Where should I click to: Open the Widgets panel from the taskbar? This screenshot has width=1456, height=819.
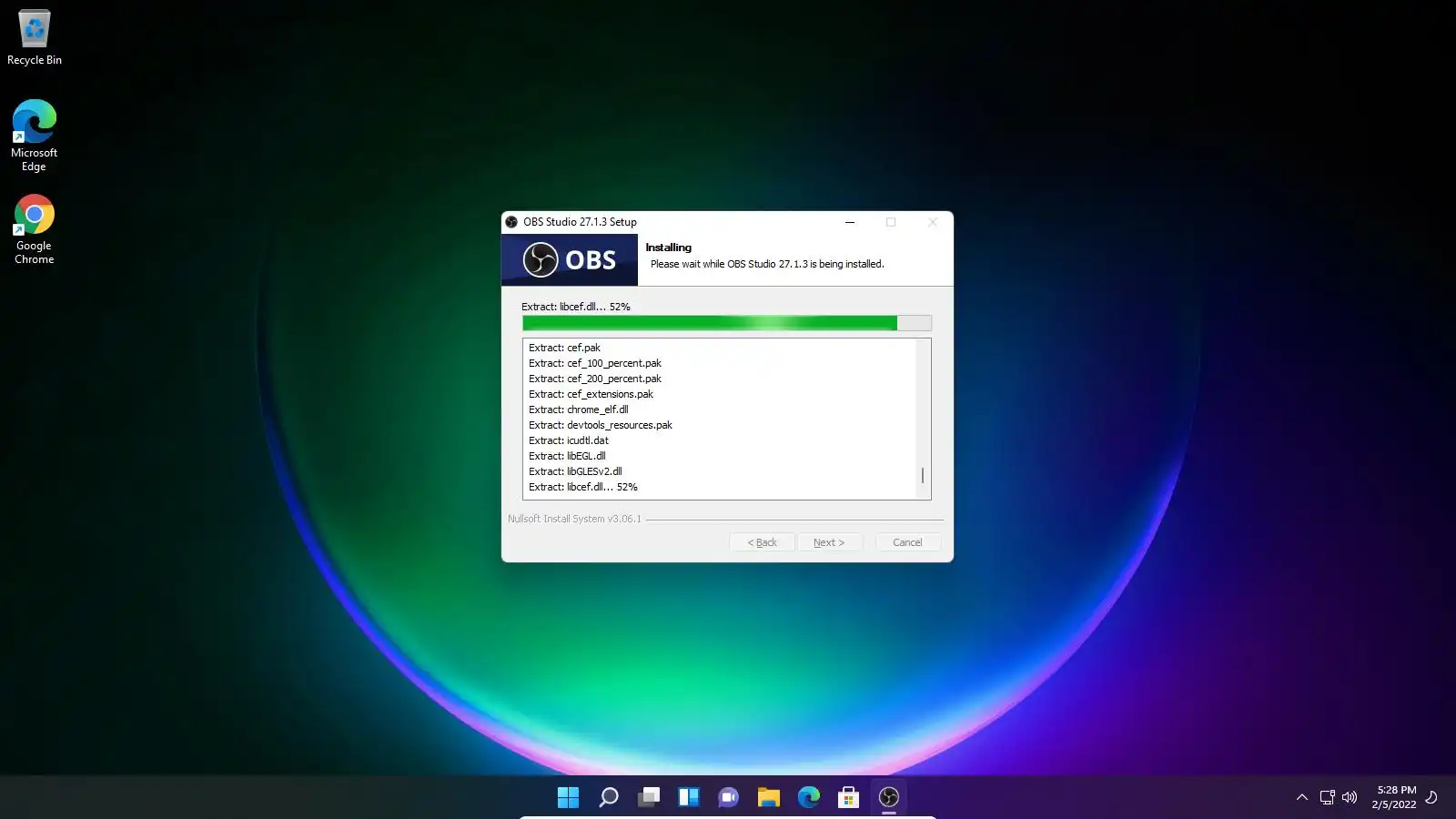pos(689,797)
